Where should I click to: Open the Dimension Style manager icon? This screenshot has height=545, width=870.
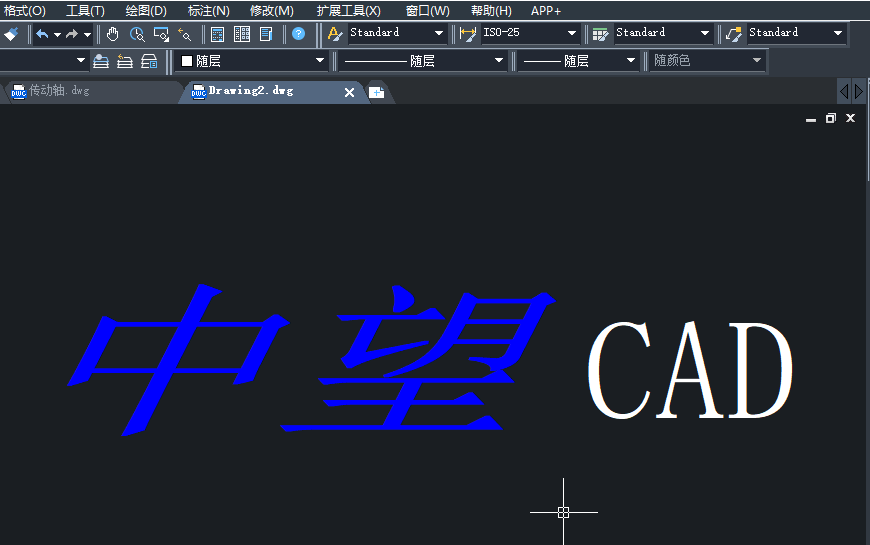pyautogui.click(x=467, y=34)
